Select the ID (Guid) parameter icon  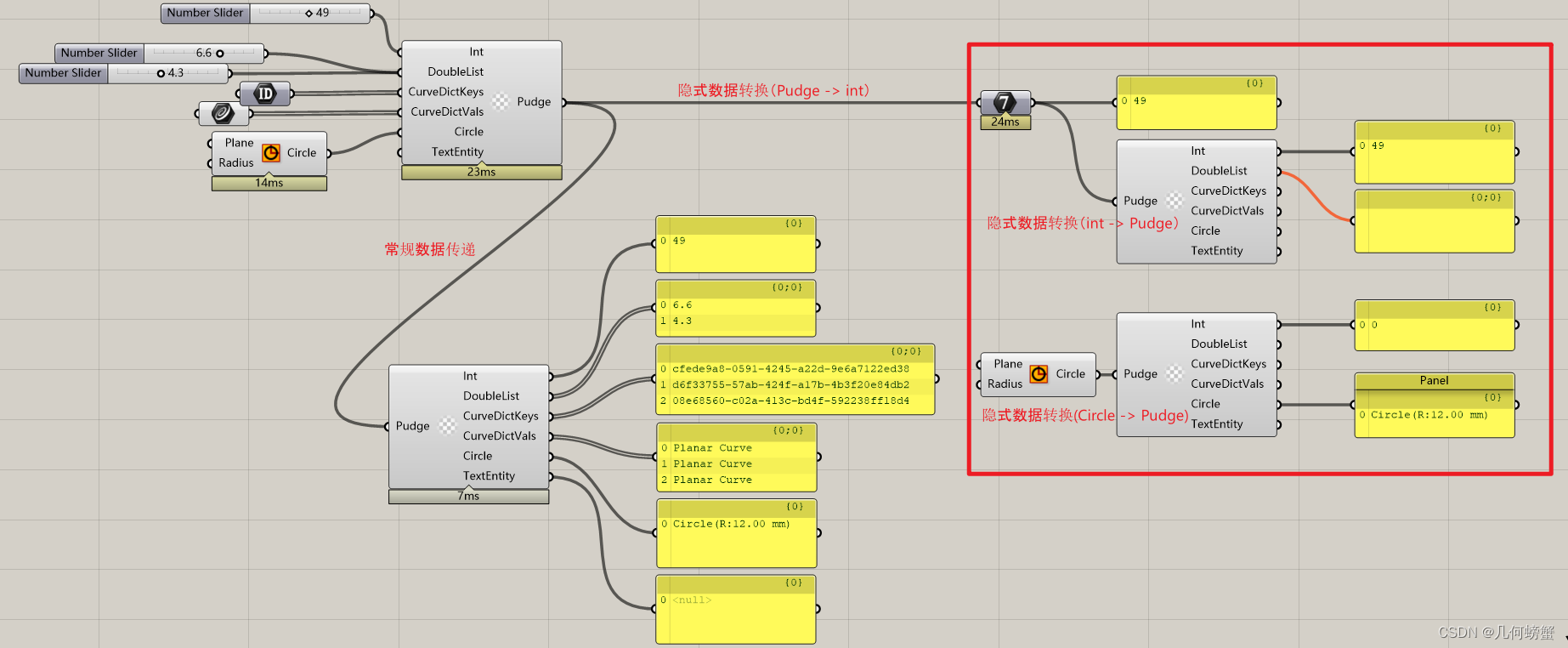pos(265,94)
